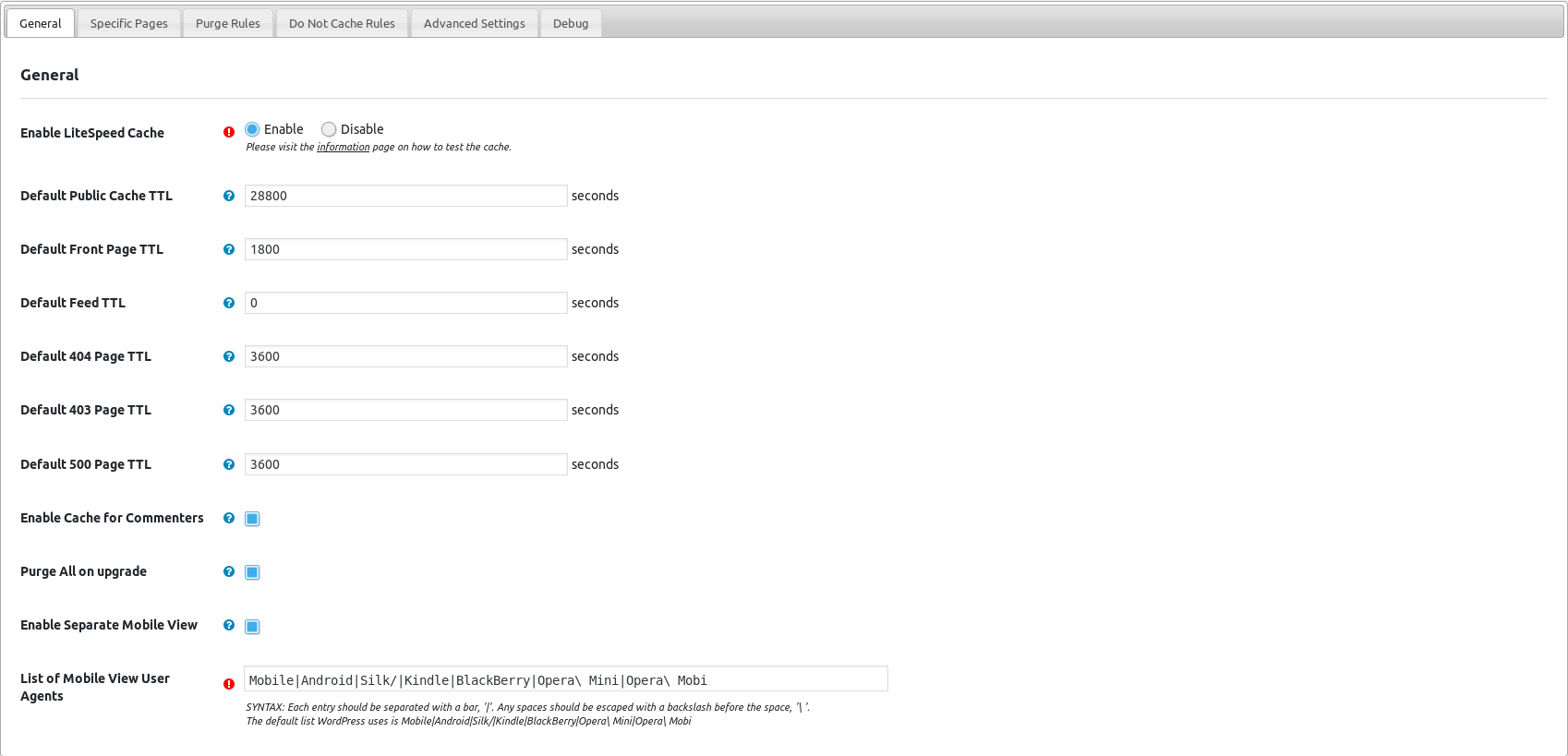Screen dimensions: 1568x756
Task: Open the Purge Rules tab
Action: [x=228, y=23]
